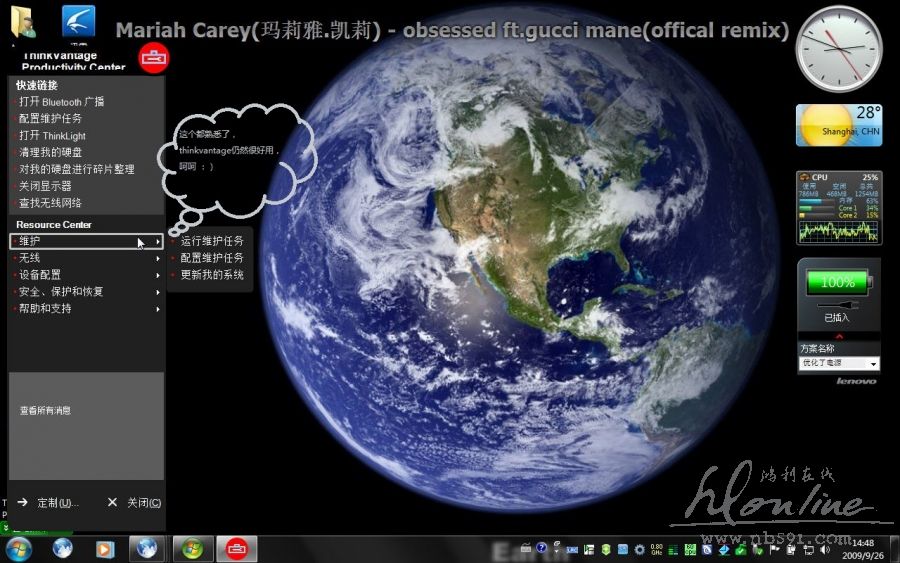The height and width of the screenshot is (563, 900).
Task: Click the red ThinkVantage toolbox icon
Action: coord(153,59)
